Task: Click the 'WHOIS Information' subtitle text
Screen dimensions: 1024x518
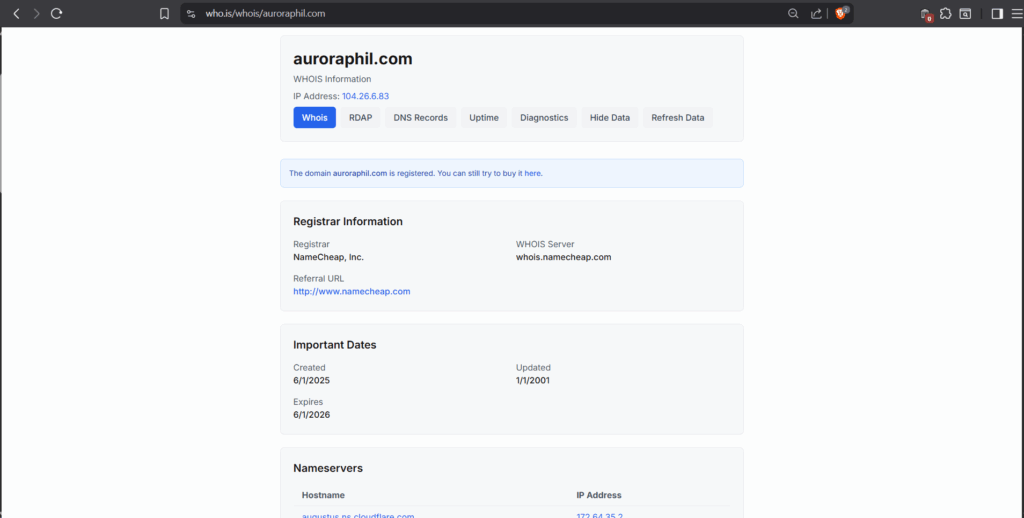Action: tap(332, 79)
